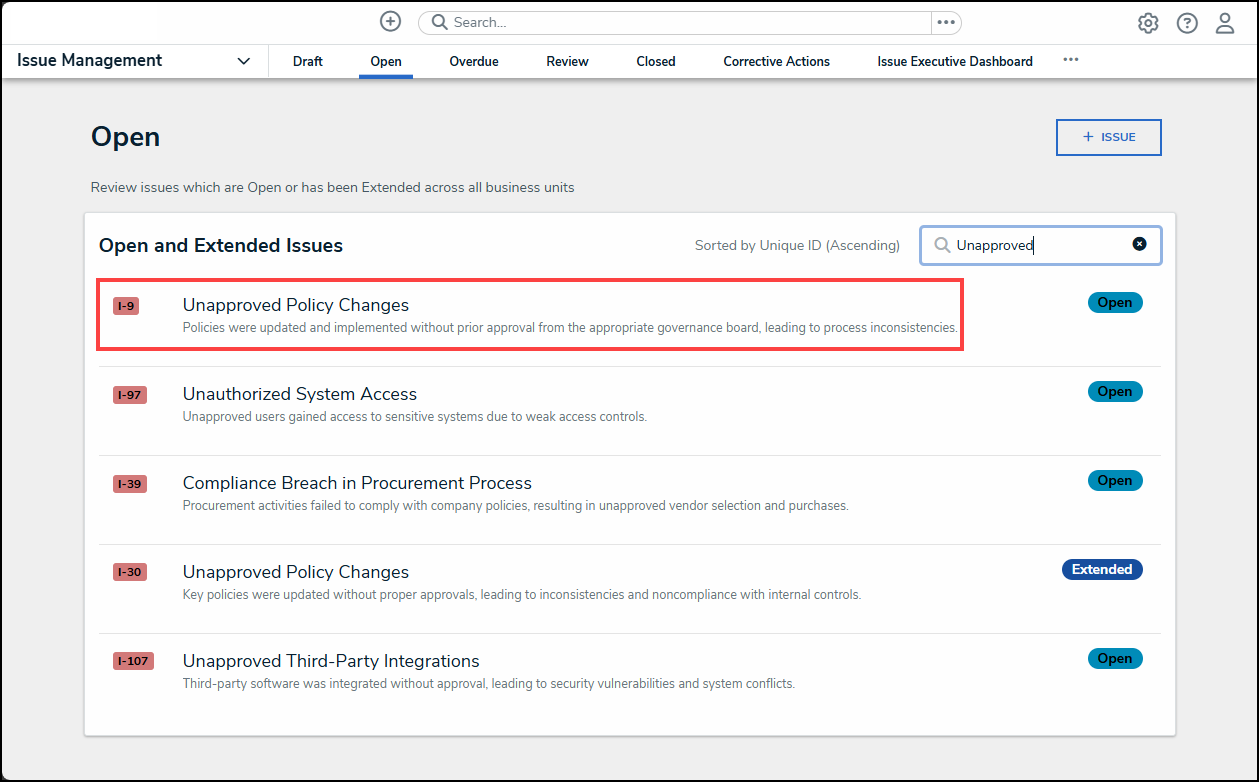Viewport: 1259px width, 782px height.
Task: Click the I-9 issue ID badge
Action: [126, 306]
